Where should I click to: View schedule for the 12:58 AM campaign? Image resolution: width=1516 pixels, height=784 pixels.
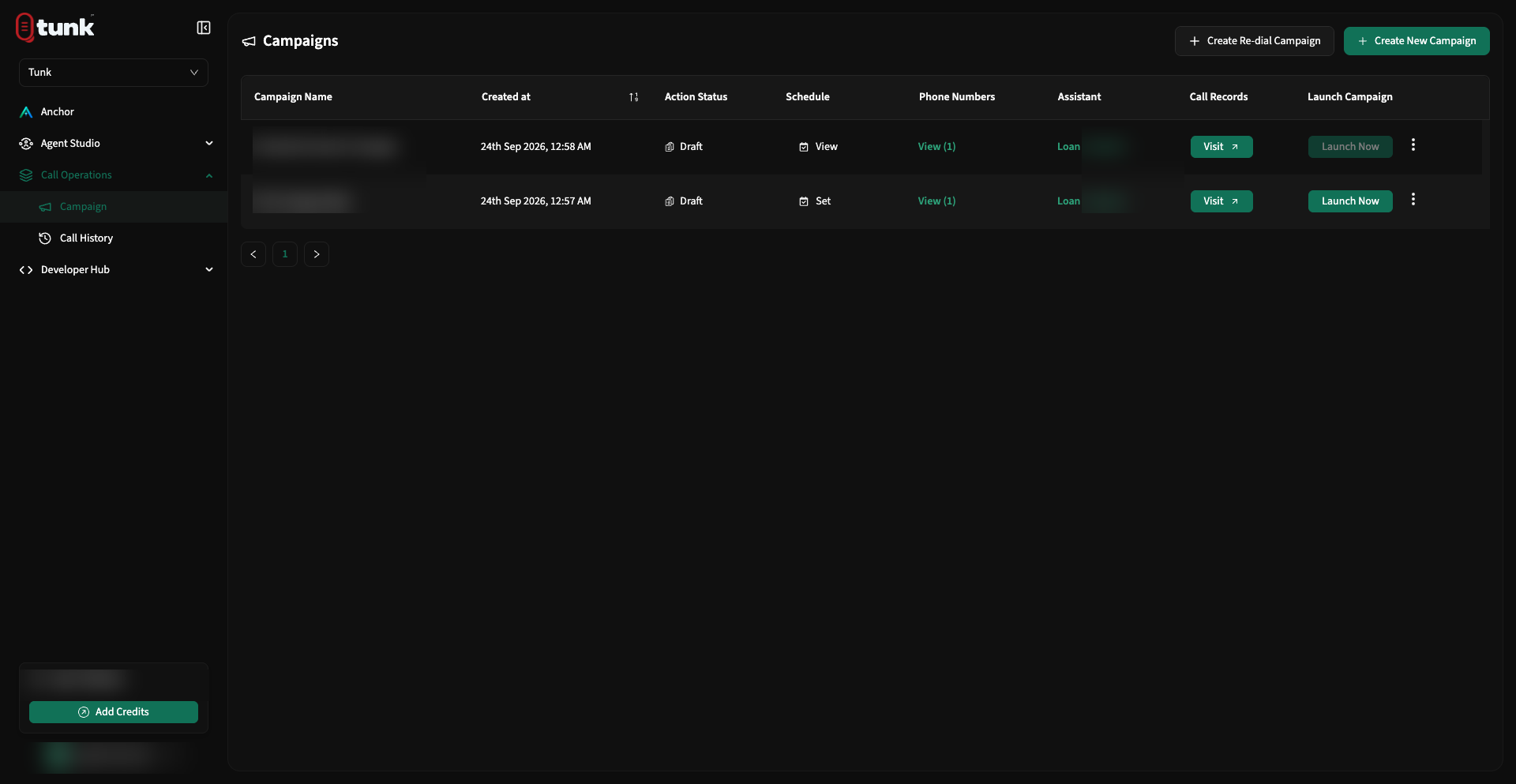818,147
